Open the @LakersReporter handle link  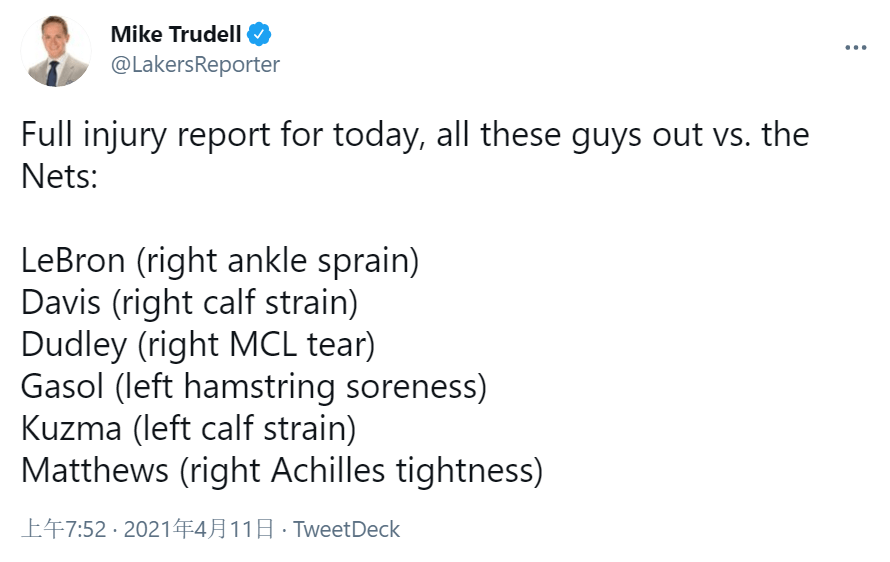[x=195, y=65]
